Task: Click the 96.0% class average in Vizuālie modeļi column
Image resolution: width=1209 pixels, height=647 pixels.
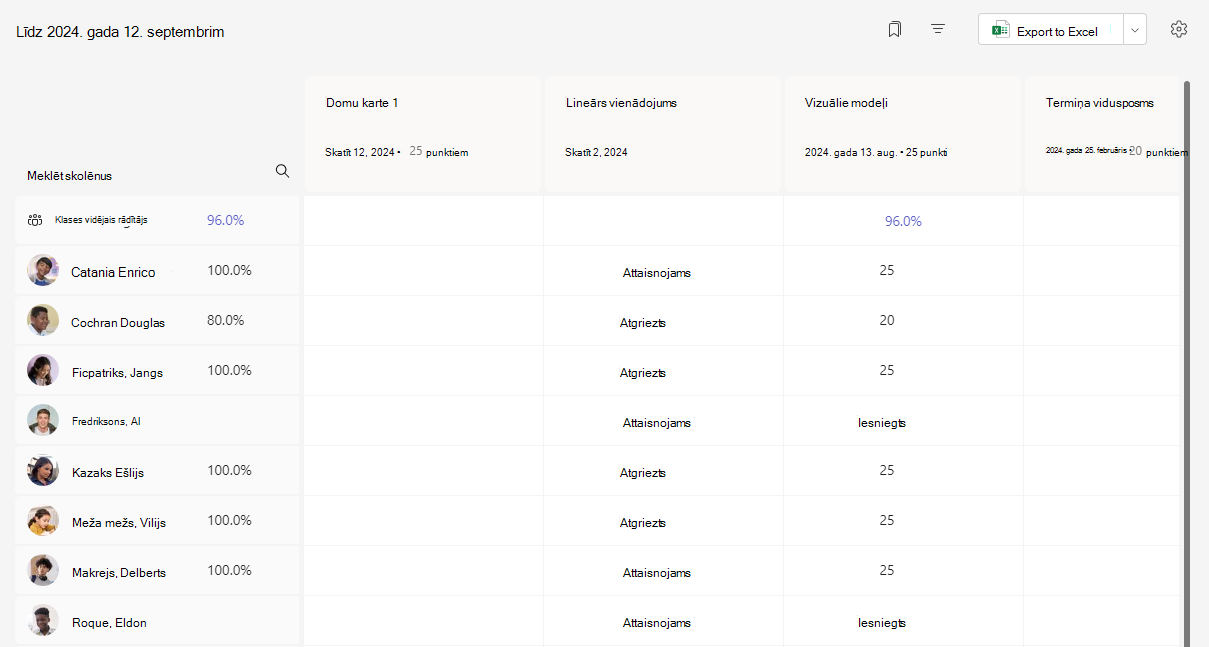Action: [x=903, y=221]
